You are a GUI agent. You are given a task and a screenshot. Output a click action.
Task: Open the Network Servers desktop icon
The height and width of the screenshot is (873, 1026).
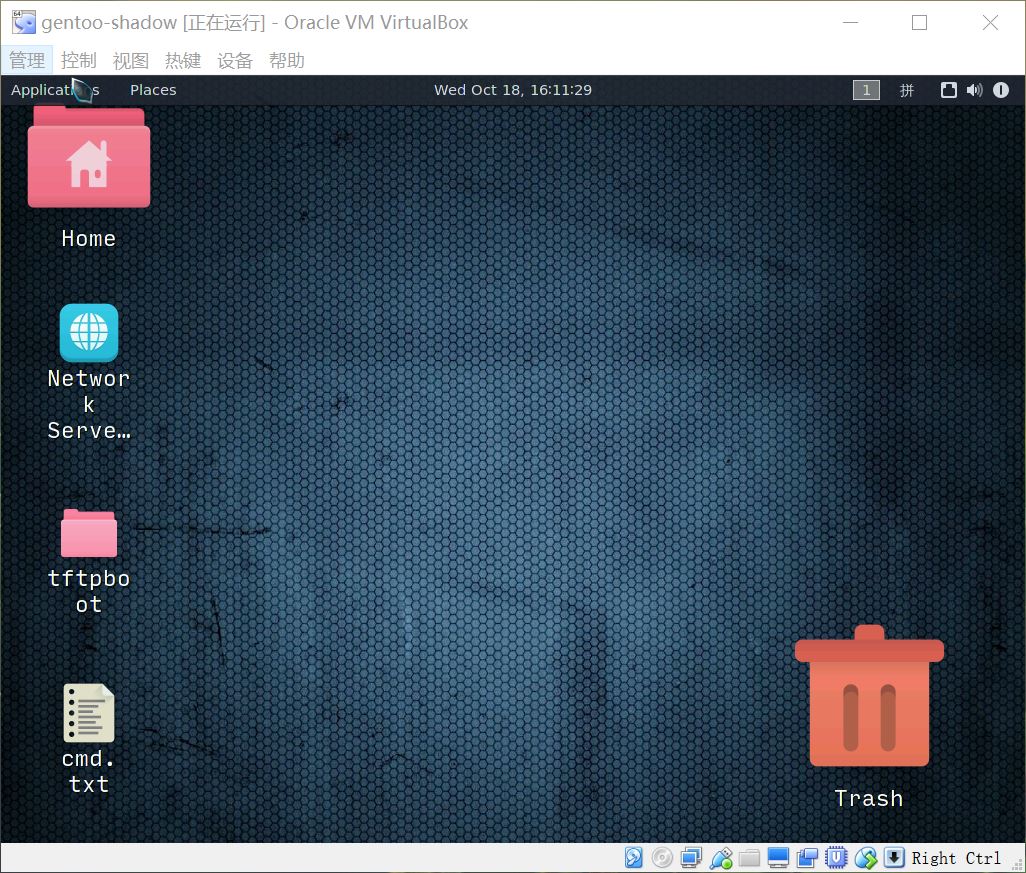click(89, 333)
